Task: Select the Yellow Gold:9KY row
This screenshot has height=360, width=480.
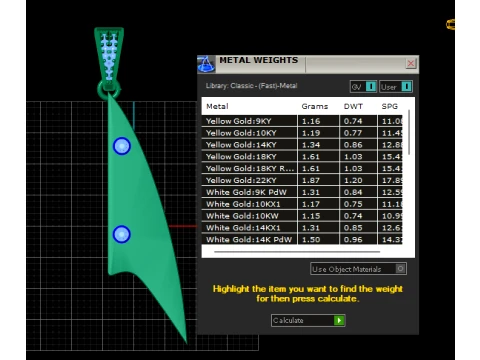Action: click(x=302, y=121)
